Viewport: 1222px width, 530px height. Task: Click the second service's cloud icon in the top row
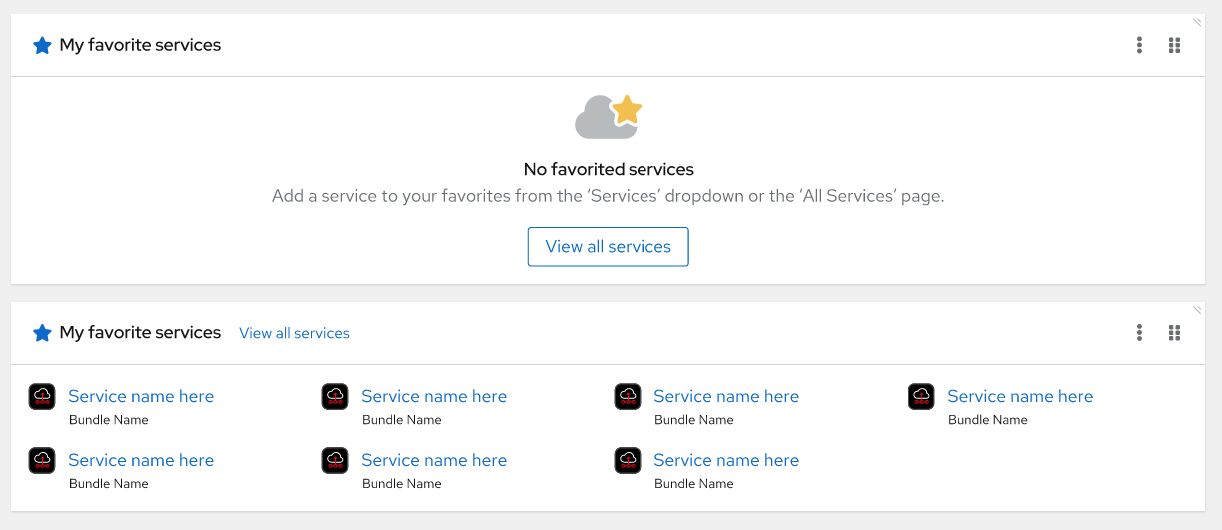point(335,397)
